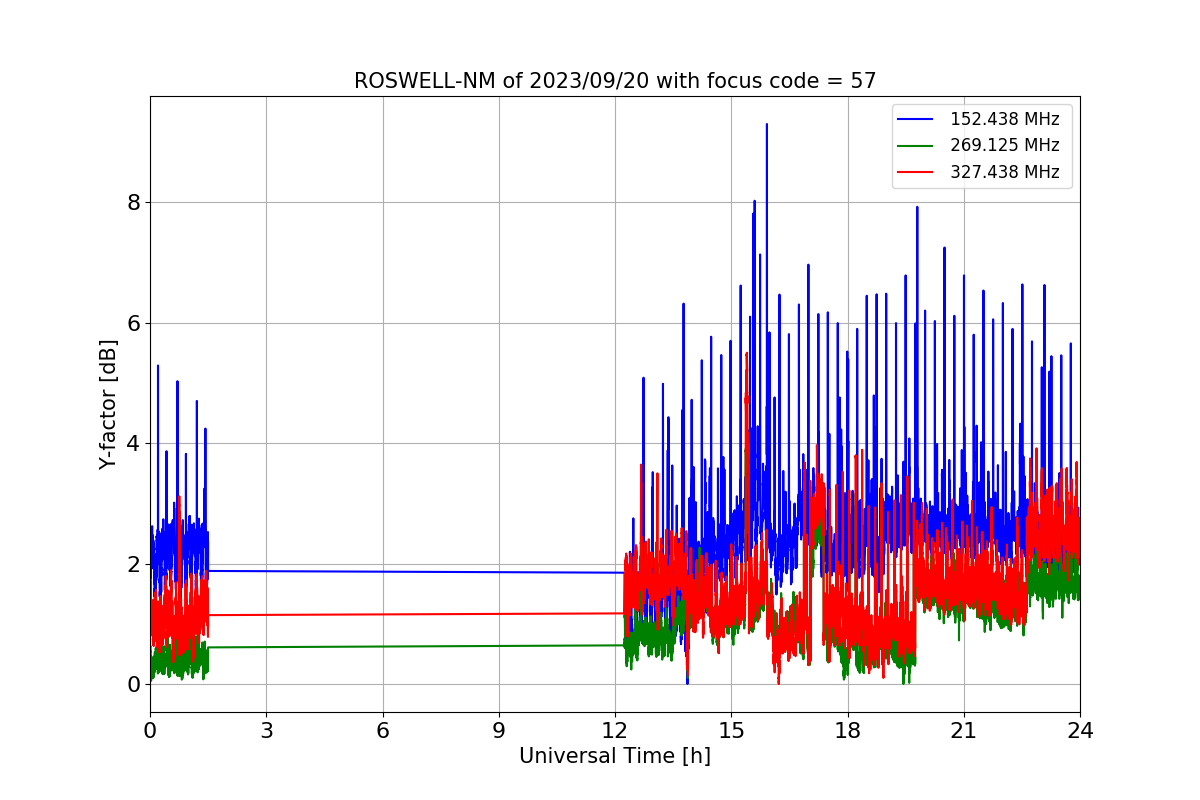Screen dimensions: 1200x800
Task: Click x-axis tick label 9
Action: click(499, 731)
